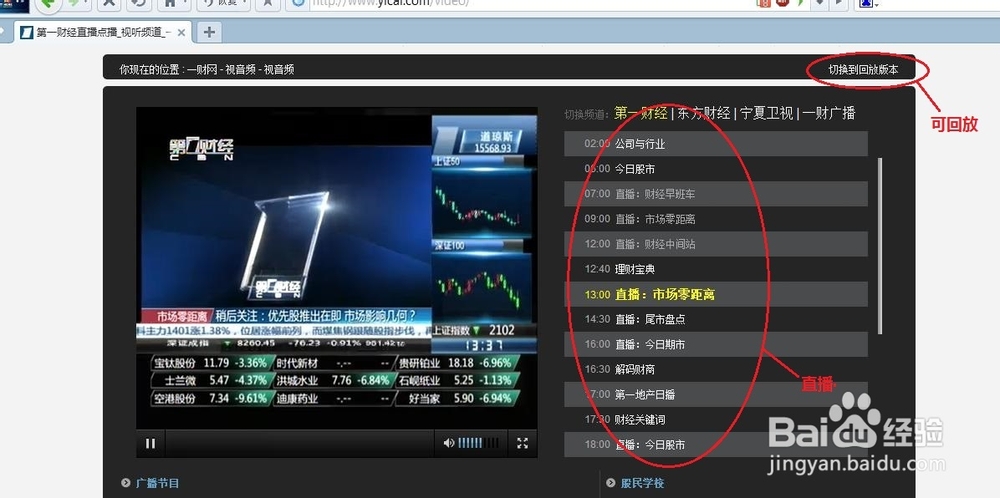Viewport: 1000px width, 498px height.
Task: Click the arrow icon beside 股民学校
Action: (x=611, y=483)
